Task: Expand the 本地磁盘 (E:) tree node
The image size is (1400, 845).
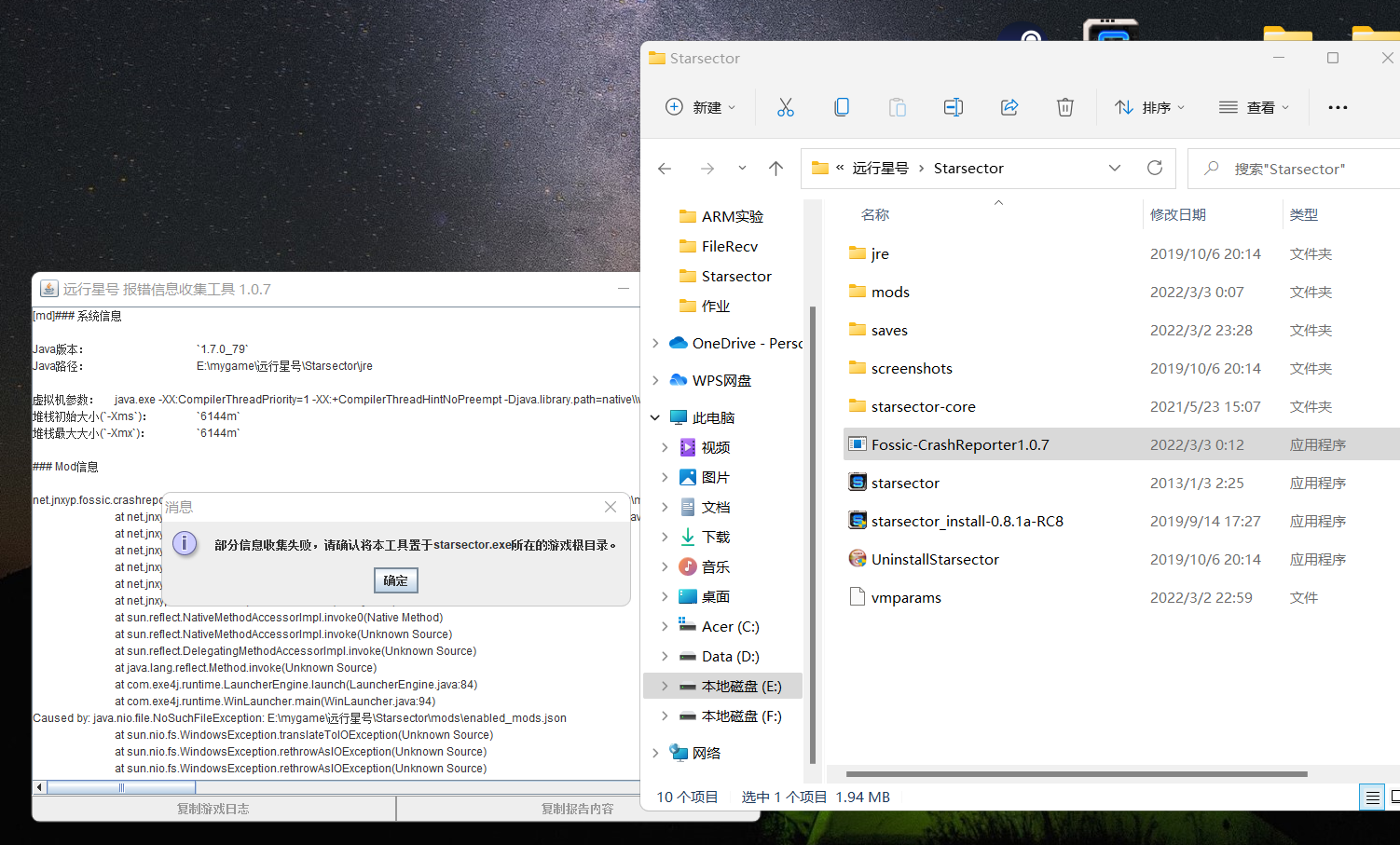Action: 665,687
